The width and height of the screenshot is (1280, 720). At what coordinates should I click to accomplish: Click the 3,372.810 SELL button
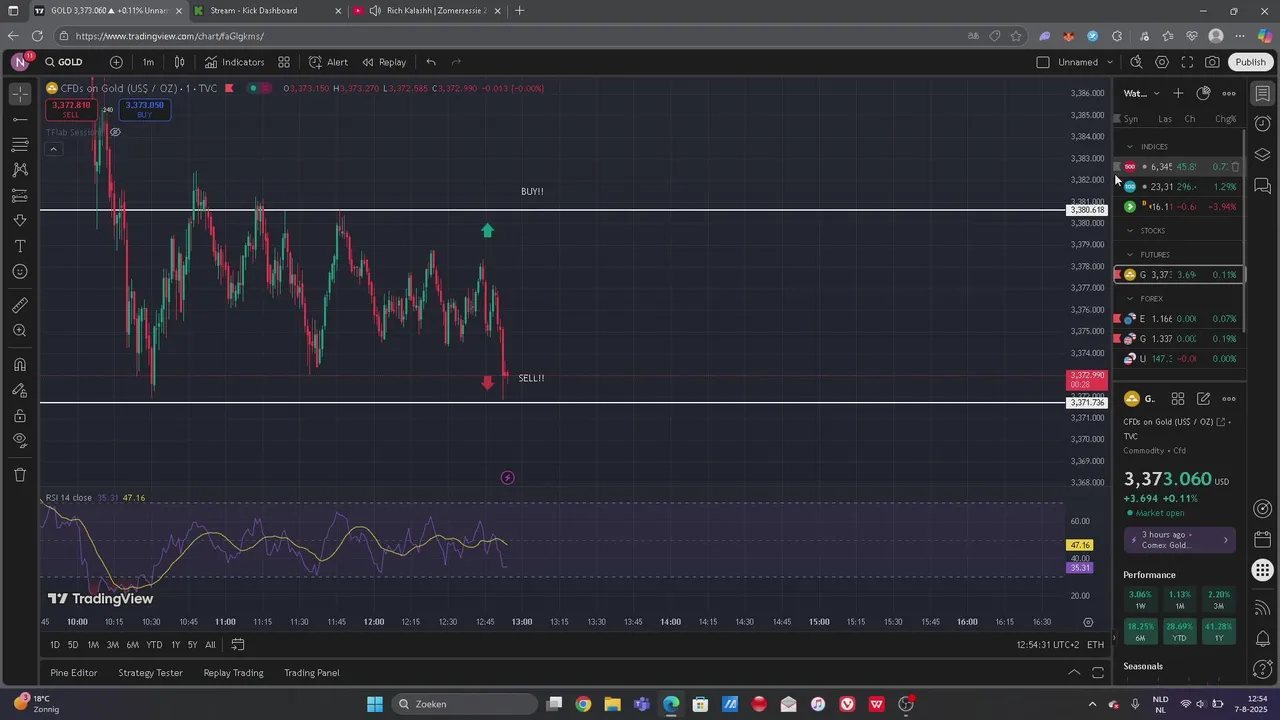[x=71, y=109]
